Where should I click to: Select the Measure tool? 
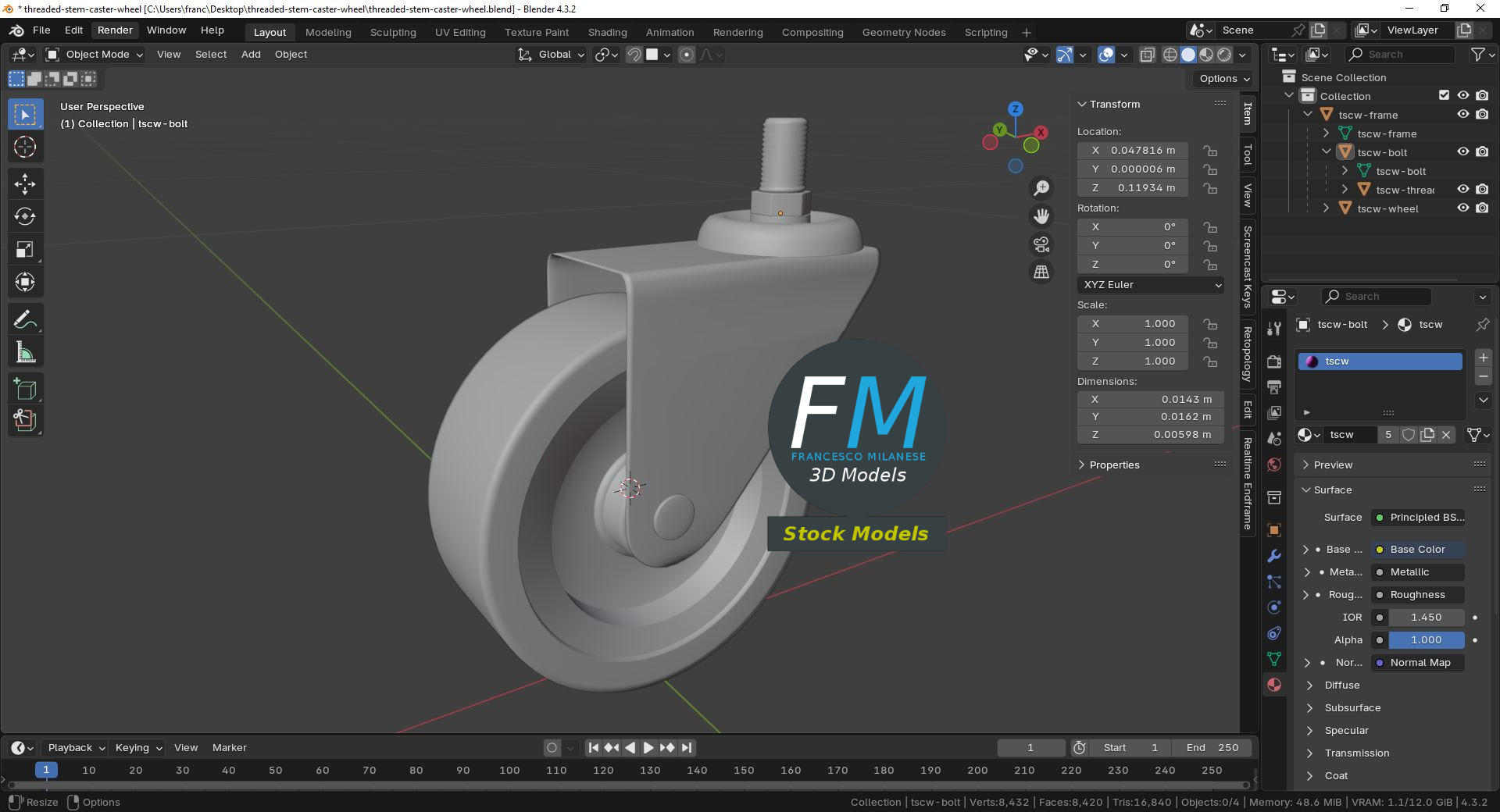[x=25, y=353]
